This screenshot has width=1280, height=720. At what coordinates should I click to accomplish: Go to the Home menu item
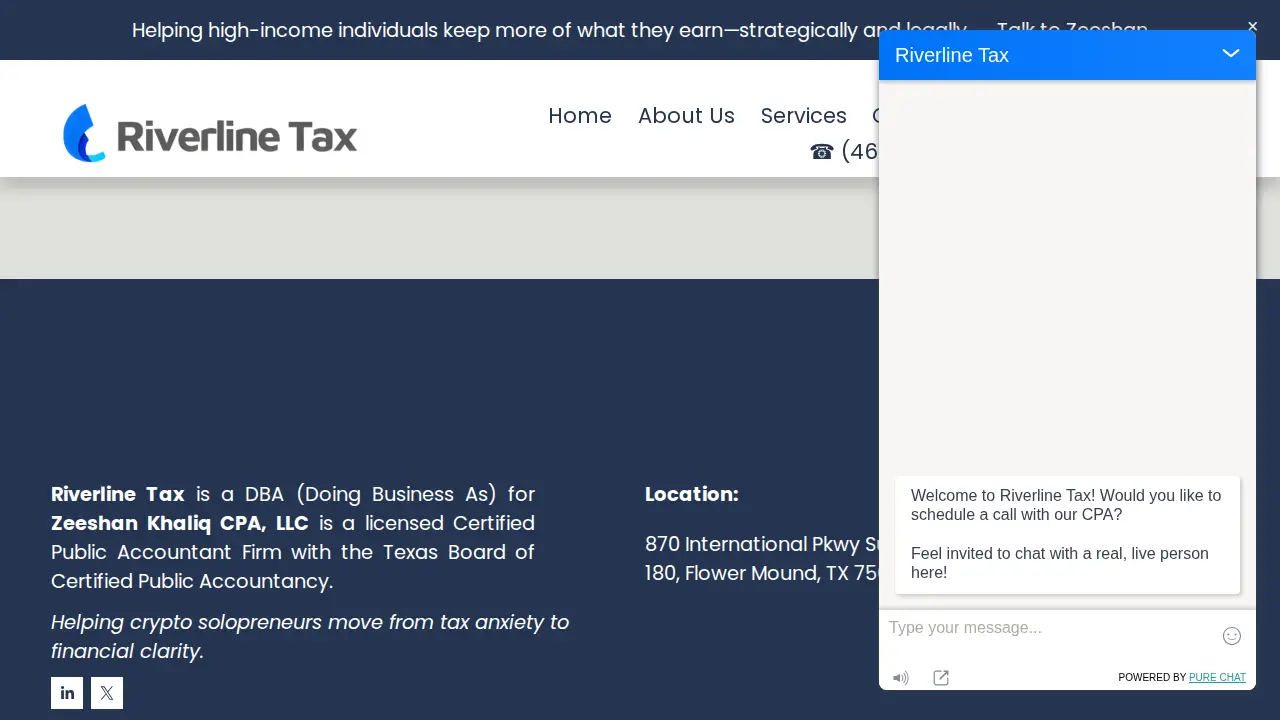pyautogui.click(x=580, y=116)
